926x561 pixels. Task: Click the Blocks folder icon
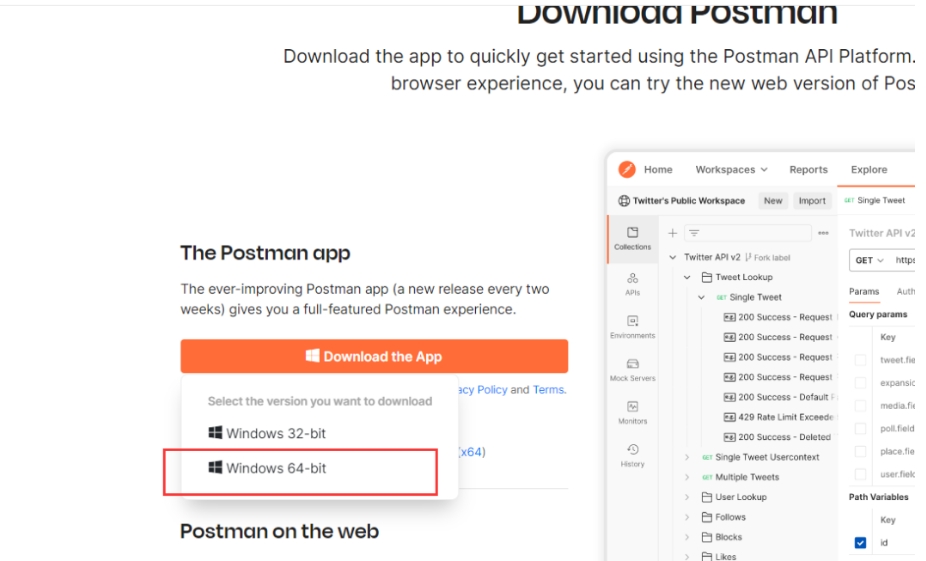point(707,537)
